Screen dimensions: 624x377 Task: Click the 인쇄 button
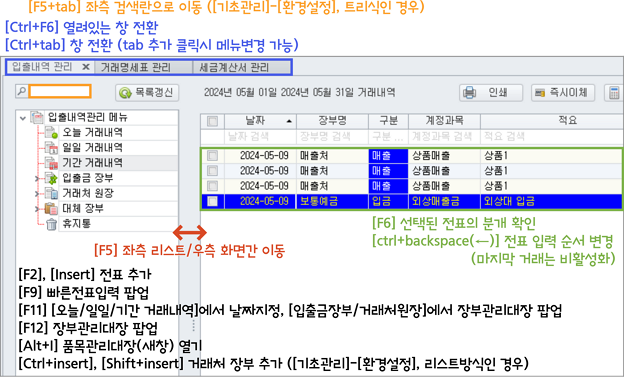pyautogui.click(x=491, y=93)
